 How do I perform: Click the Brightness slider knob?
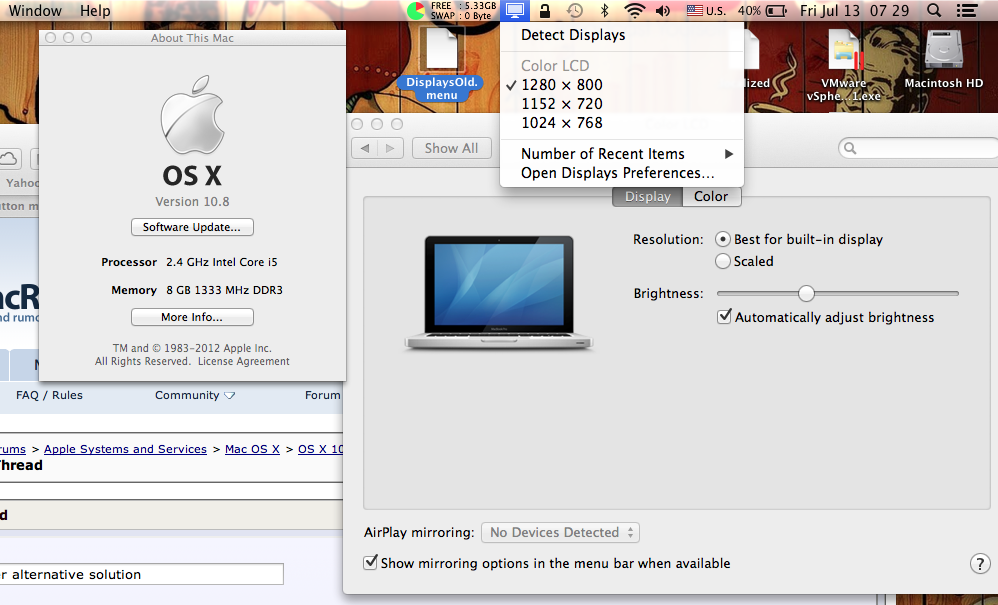tap(806, 293)
